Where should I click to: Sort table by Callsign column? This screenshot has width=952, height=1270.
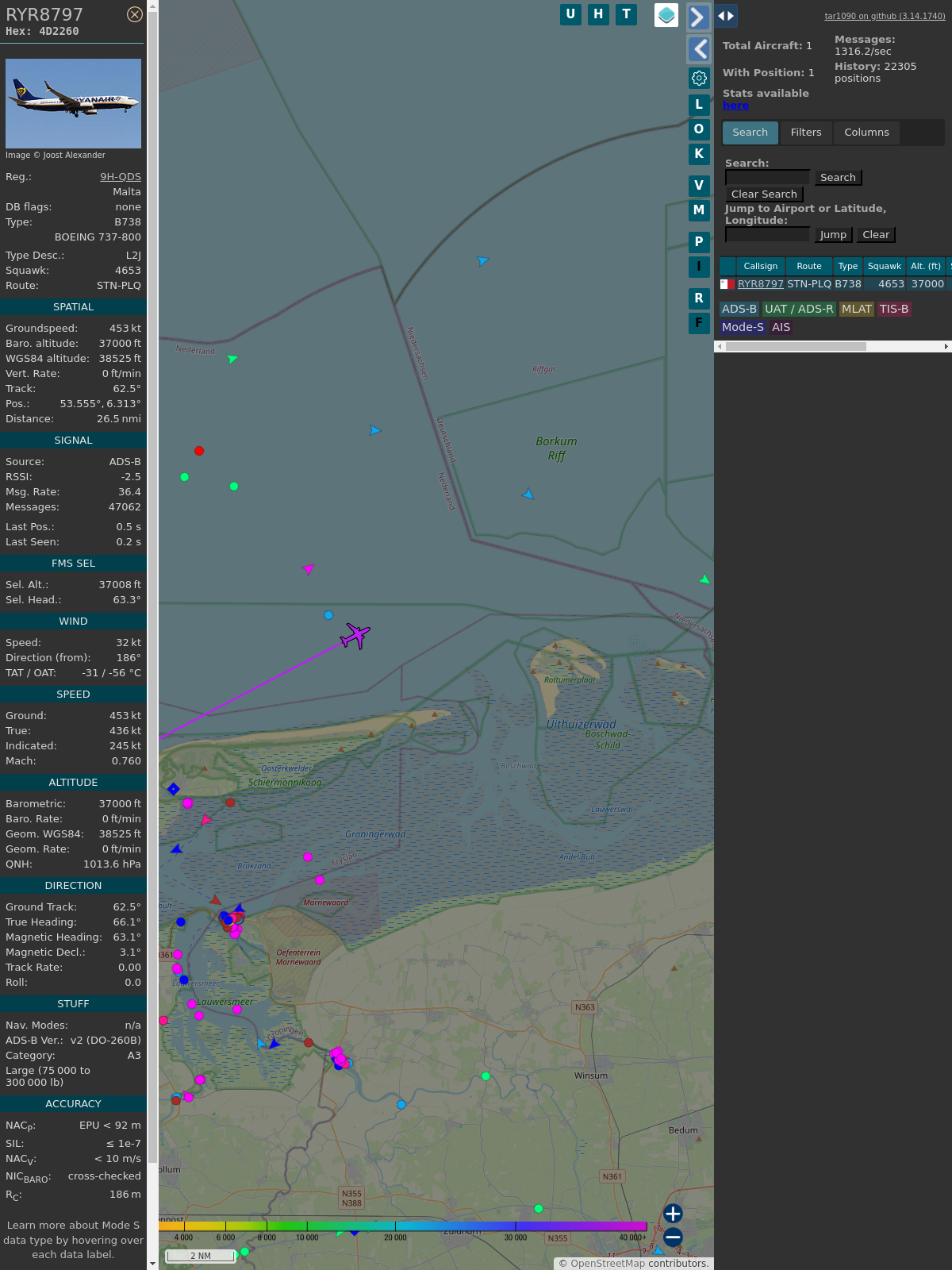pos(760,267)
